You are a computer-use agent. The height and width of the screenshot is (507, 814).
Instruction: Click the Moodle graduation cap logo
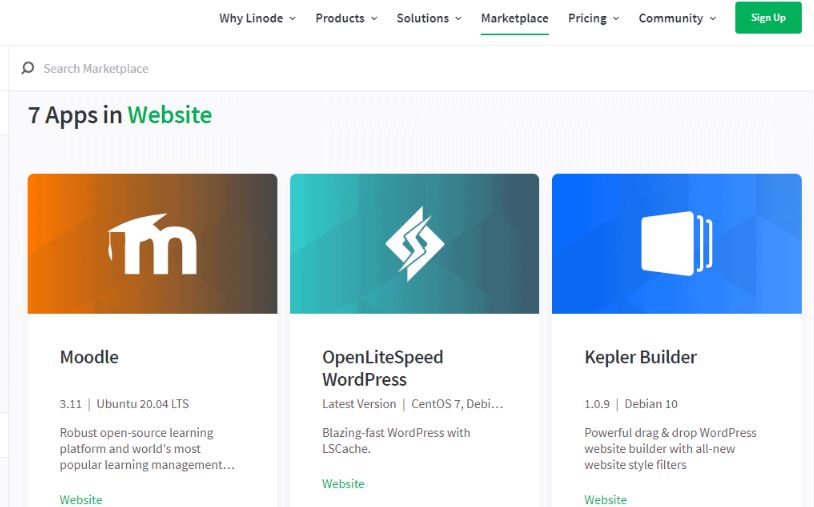pos(152,243)
